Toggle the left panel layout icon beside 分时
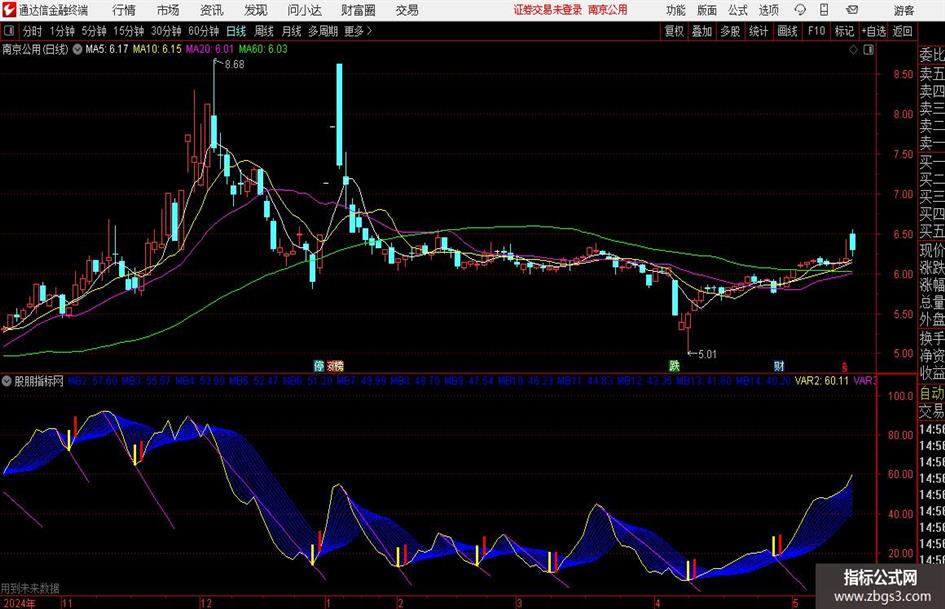Image resolution: width=945 pixels, height=609 pixels. pos(9,31)
